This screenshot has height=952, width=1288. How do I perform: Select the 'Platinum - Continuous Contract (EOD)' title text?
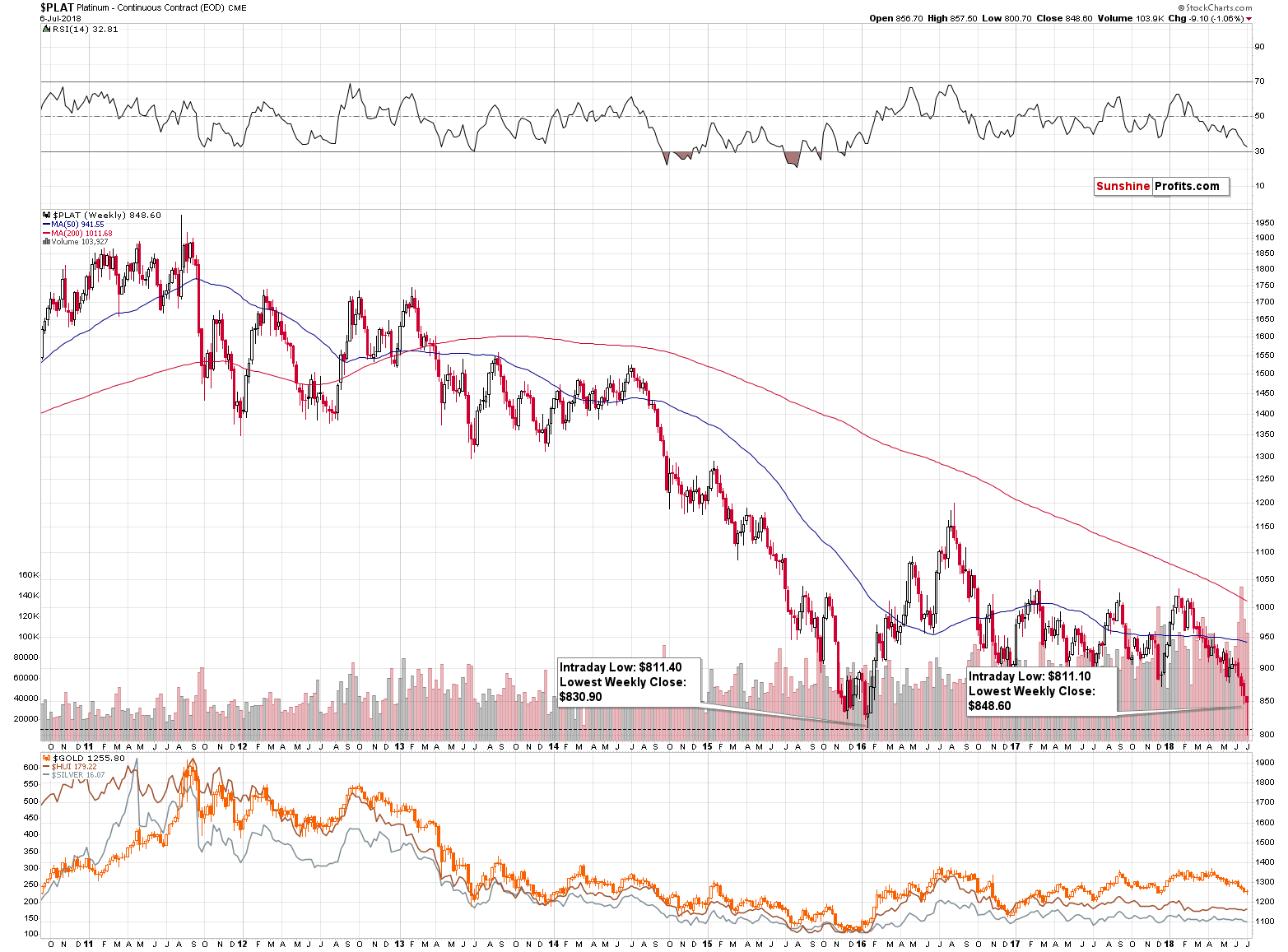coord(151,7)
